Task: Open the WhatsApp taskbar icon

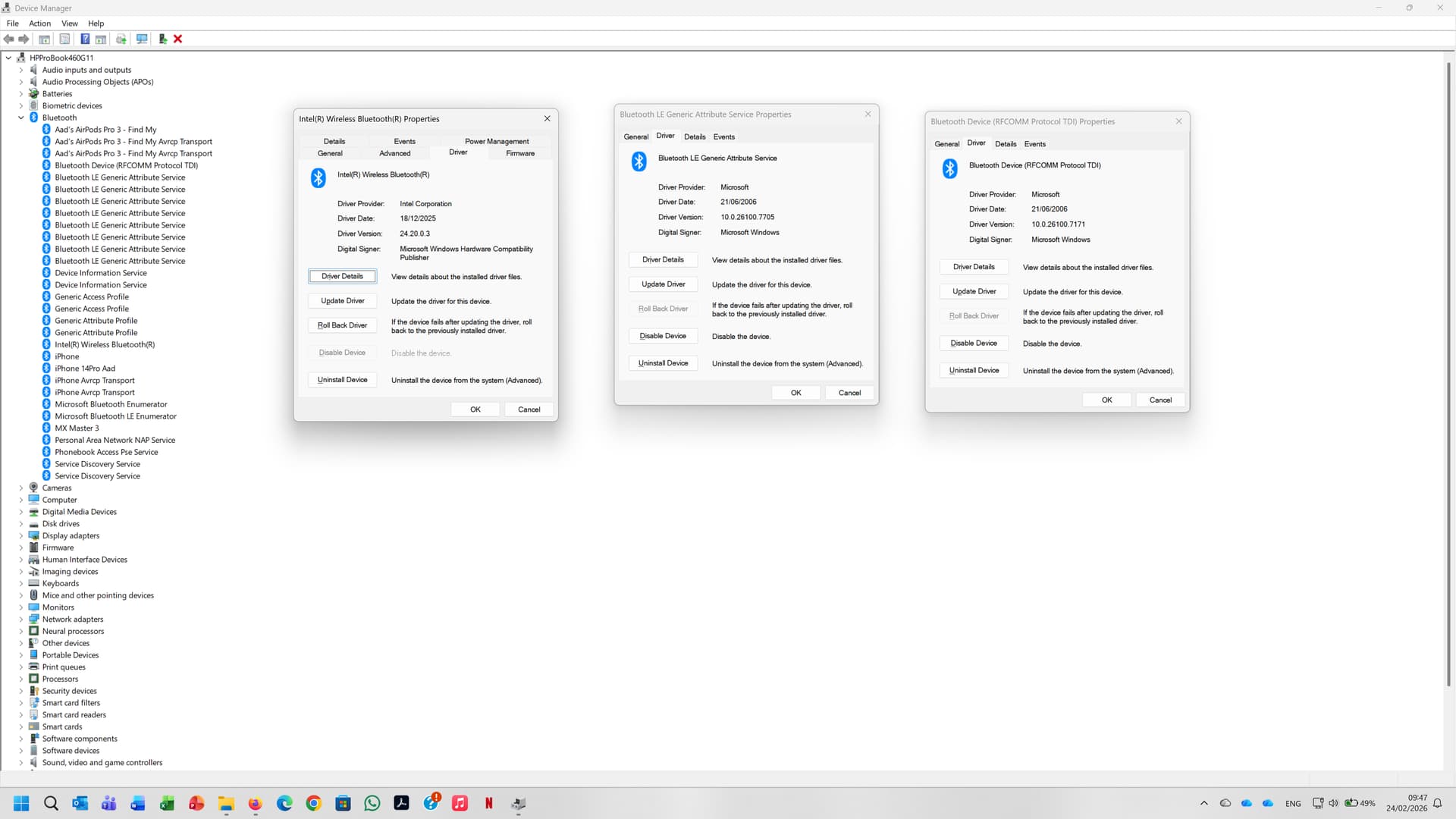Action: tap(372, 803)
